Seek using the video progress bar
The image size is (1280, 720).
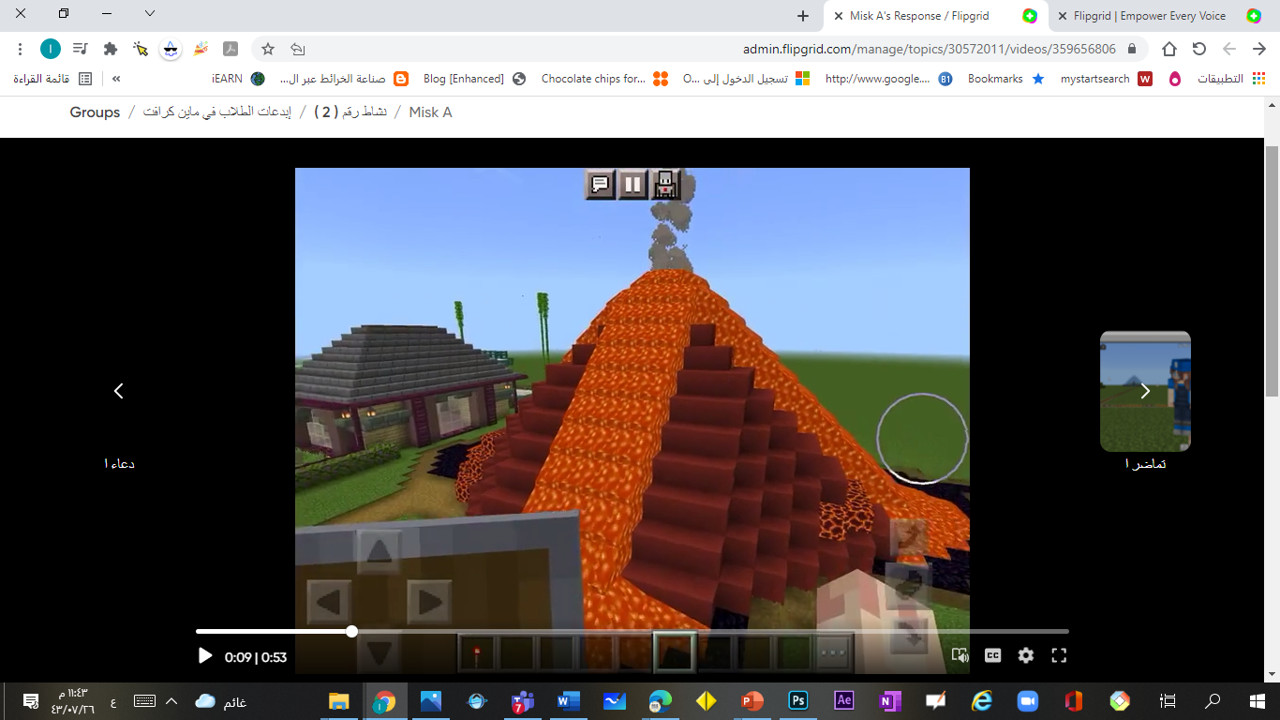tap(632, 631)
